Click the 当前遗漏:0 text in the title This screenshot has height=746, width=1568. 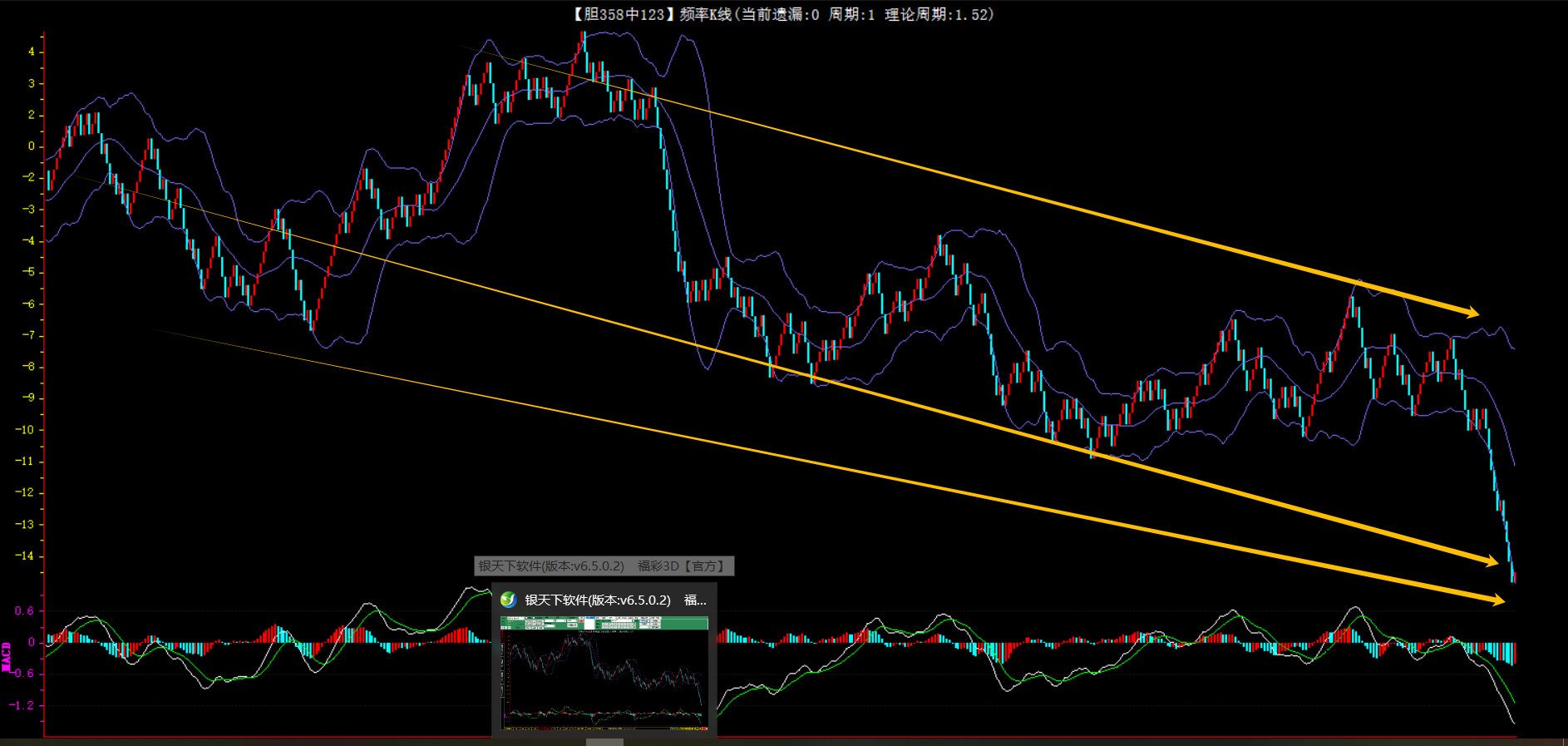780,14
